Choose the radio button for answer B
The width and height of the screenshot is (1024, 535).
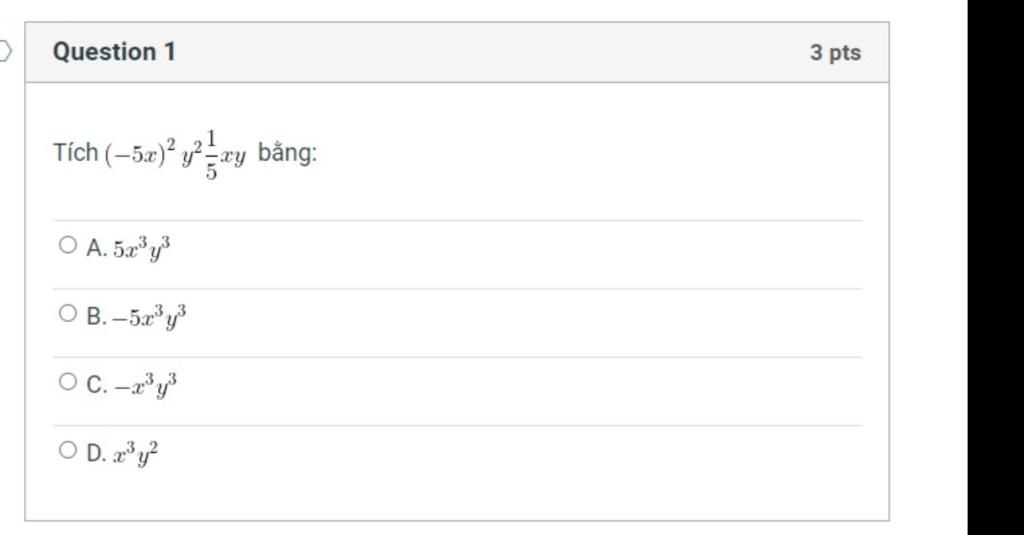pyautogui.click(x=67, y=314)
